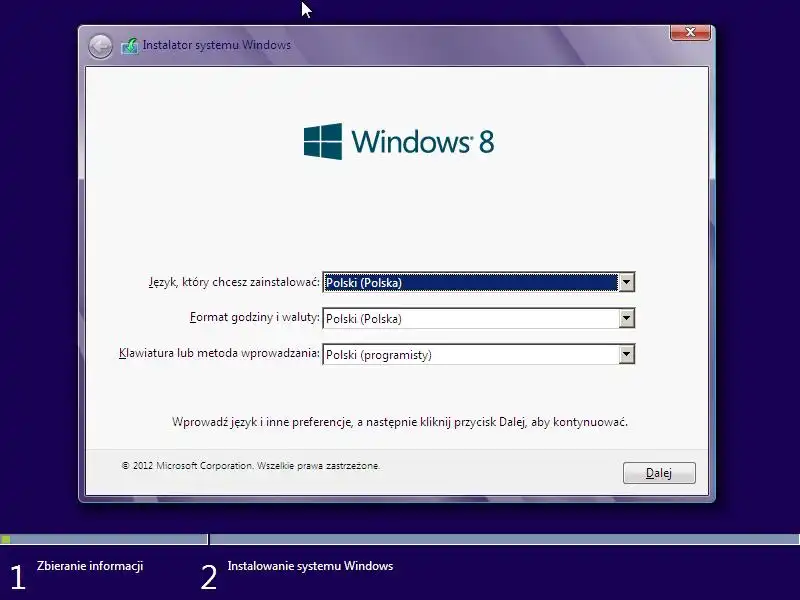Click the 2012 Microsoft Corporation copyright text
Image resolution: width=800 pixels, height=600 pixels.
click(251, 466)
